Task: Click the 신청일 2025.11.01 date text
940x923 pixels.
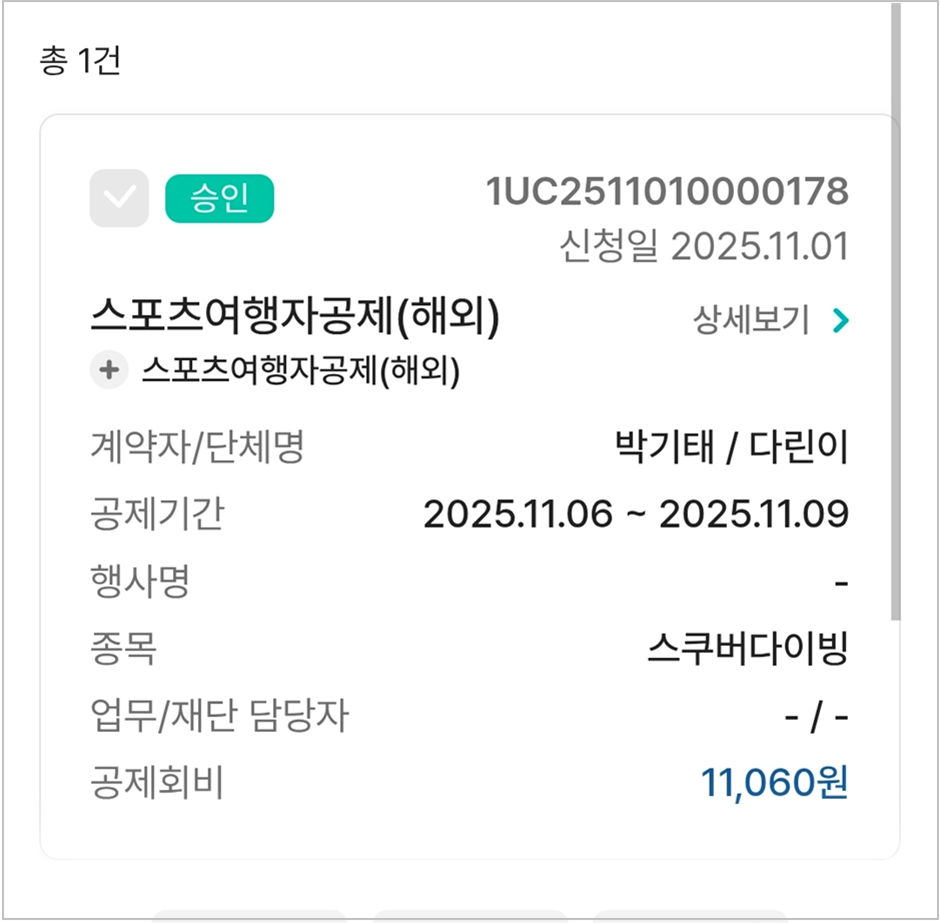Action: 703,246
